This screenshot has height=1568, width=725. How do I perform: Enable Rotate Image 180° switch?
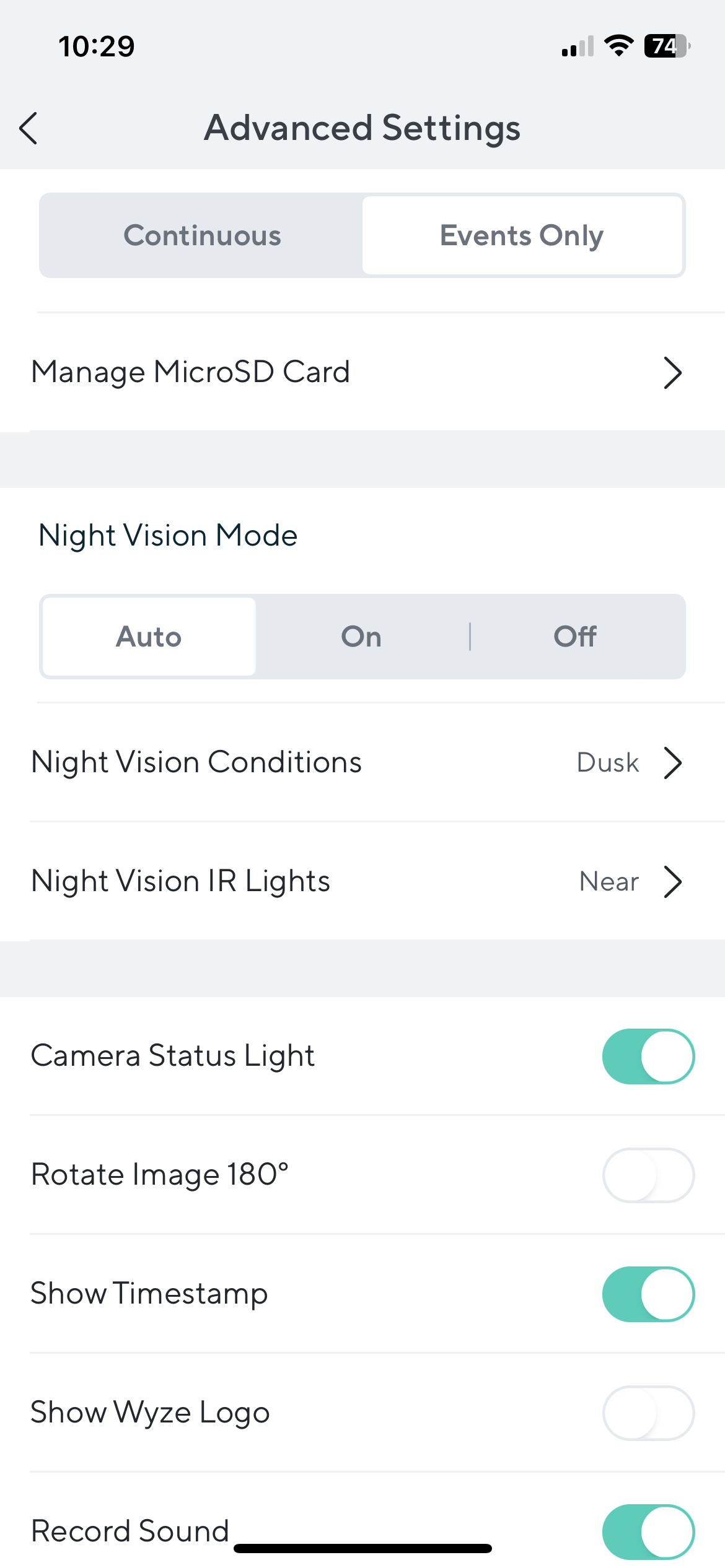(x=648, y=1175)
